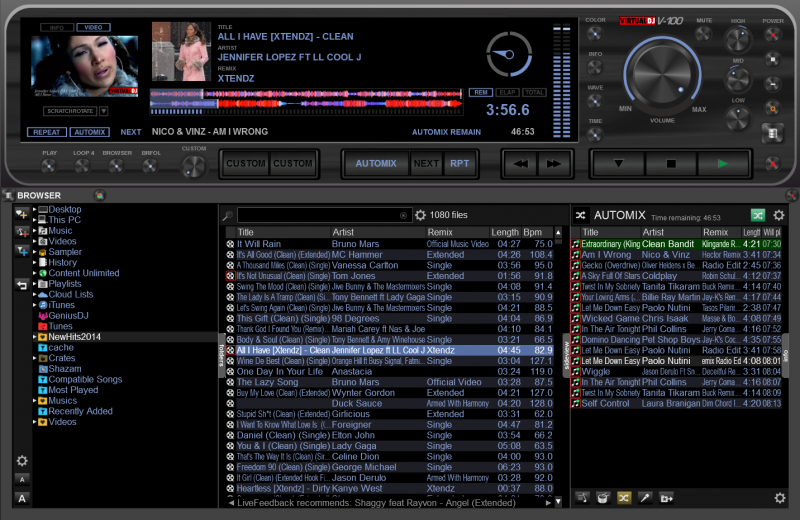Click the fast-forward double-arrow button

tap(554, 164)
